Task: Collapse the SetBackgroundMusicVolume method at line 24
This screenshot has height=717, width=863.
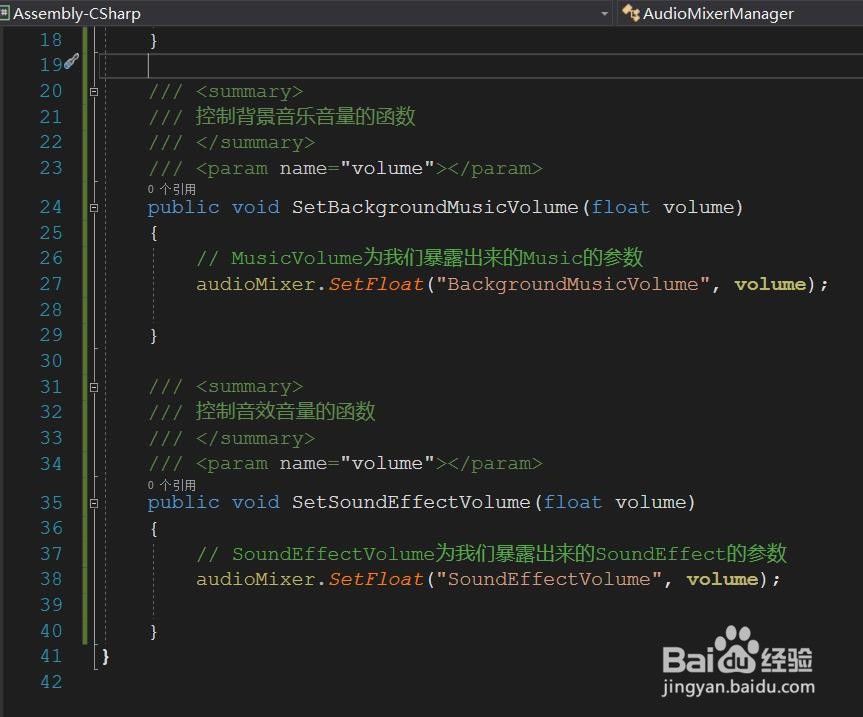Action: (x=94, y=208)
